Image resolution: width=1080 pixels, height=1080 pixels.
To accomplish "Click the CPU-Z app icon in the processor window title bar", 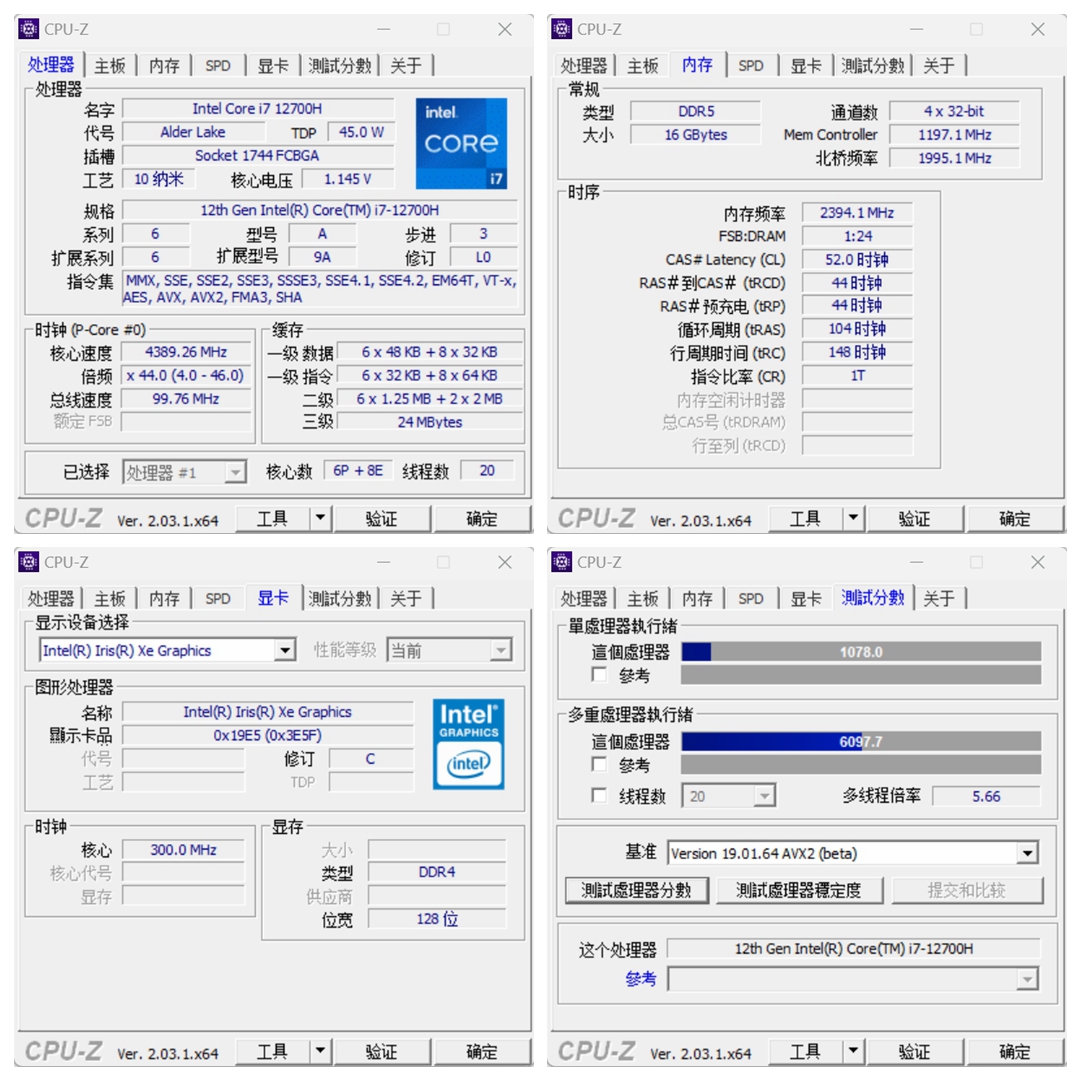I will click(x=27, y=29).
